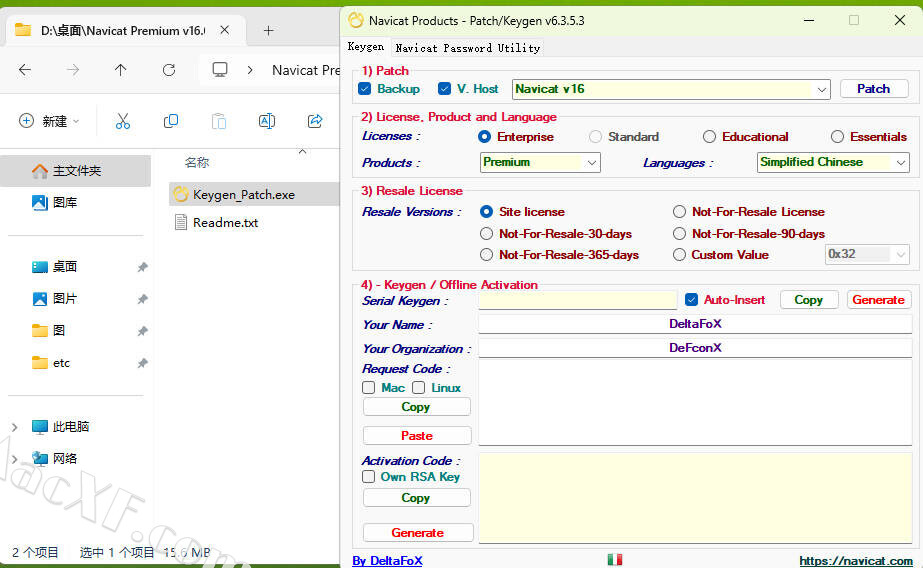Open the Languages Simplified Chinese dropdown
The image size is (923, 568).
coord(901,162)
